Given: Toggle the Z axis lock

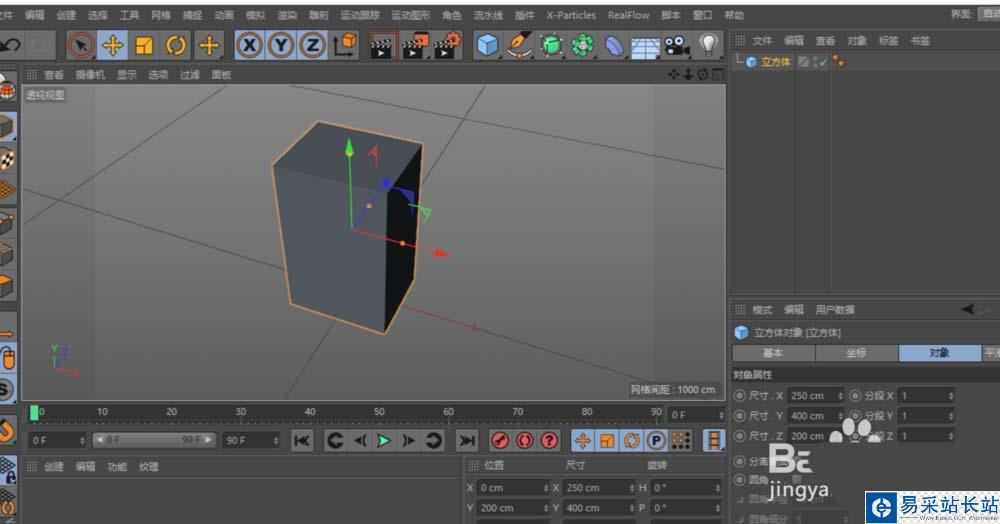Looking at the screenshot, I should (313, 45).
